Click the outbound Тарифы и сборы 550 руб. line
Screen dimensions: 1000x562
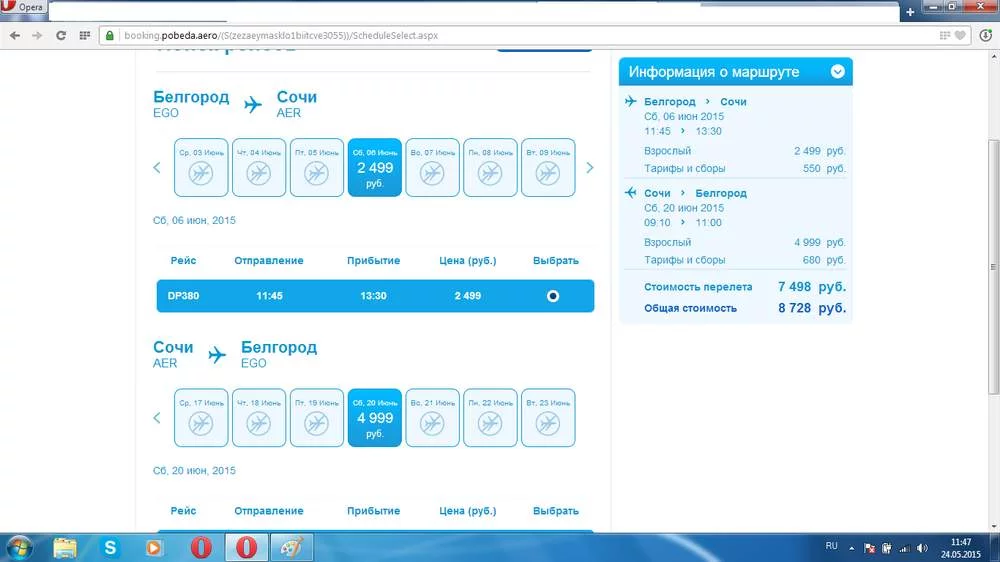coord(745,168)
